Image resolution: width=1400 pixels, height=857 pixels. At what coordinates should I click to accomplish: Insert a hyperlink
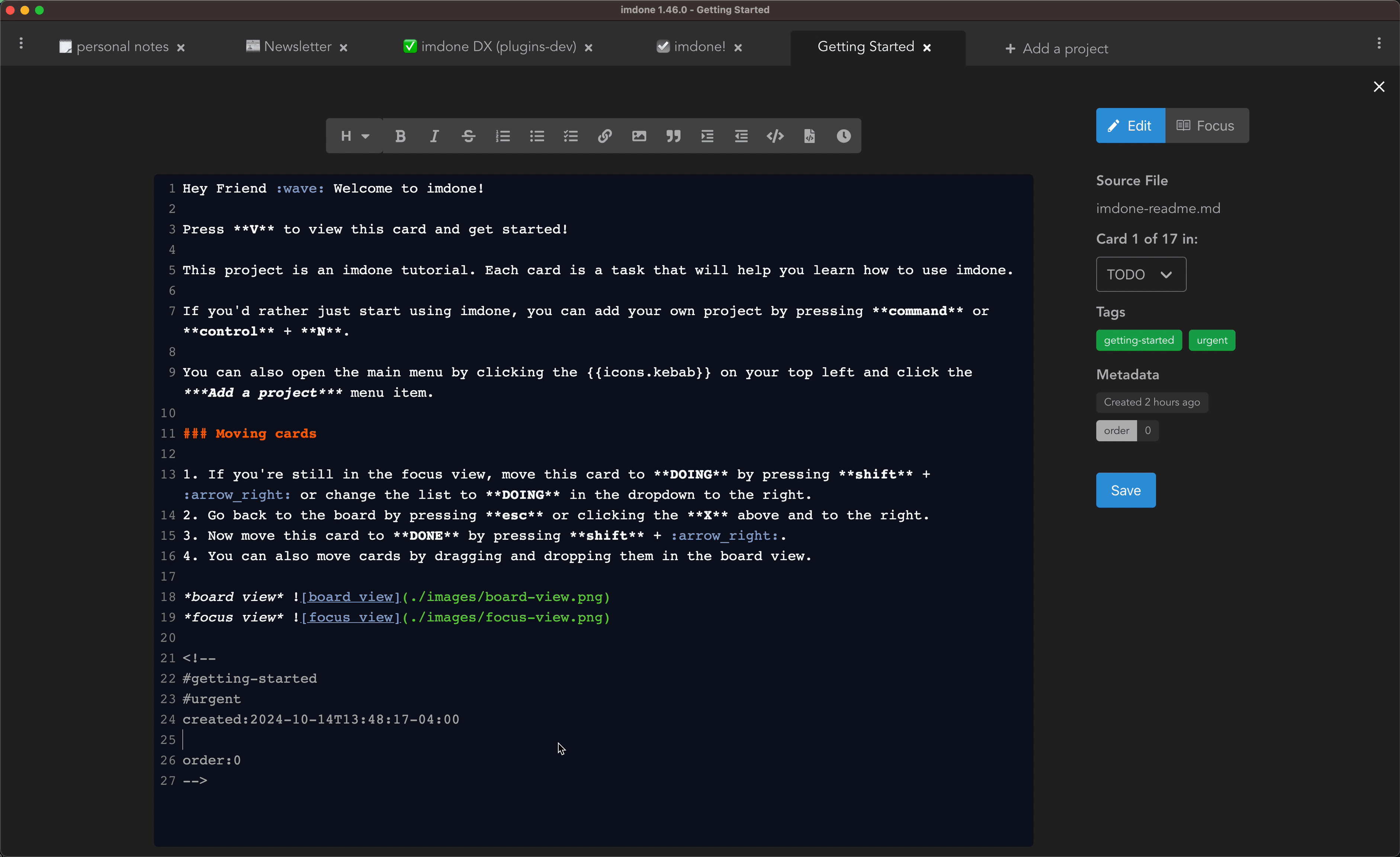[604, 136]
